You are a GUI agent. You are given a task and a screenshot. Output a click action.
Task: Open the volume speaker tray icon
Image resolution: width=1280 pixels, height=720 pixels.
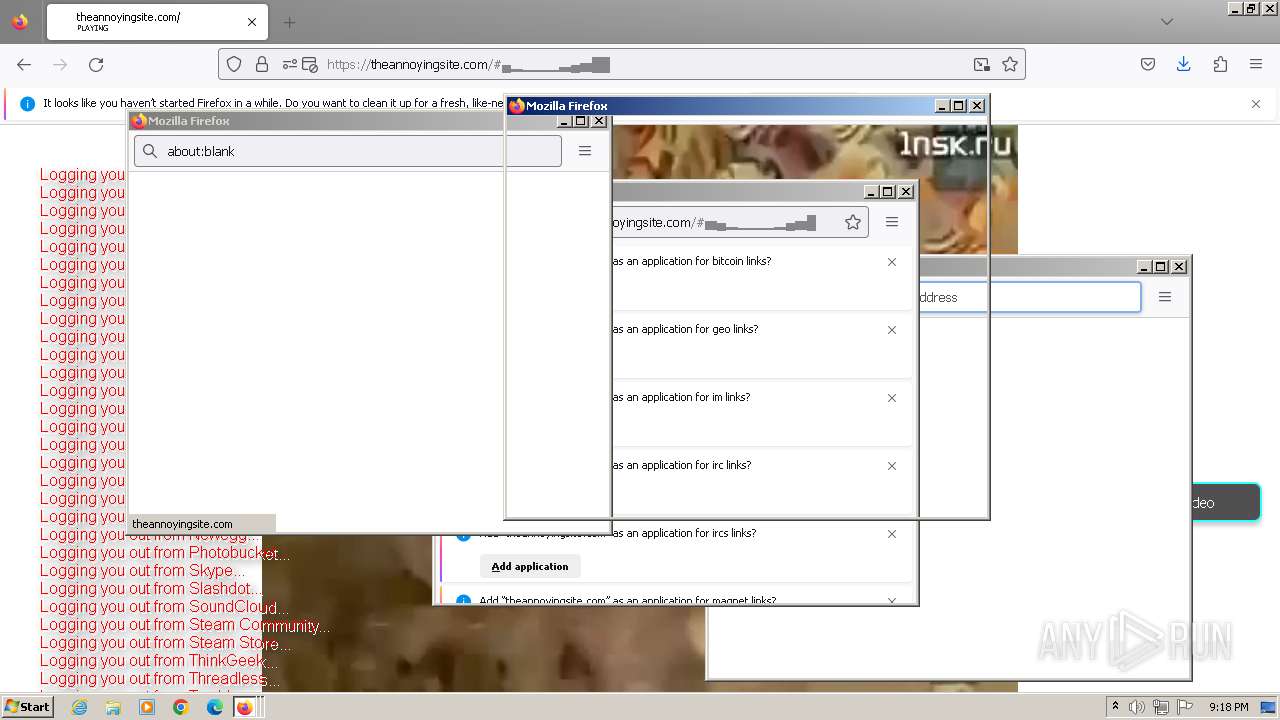pyautogui.click(x=1137, y=707)
